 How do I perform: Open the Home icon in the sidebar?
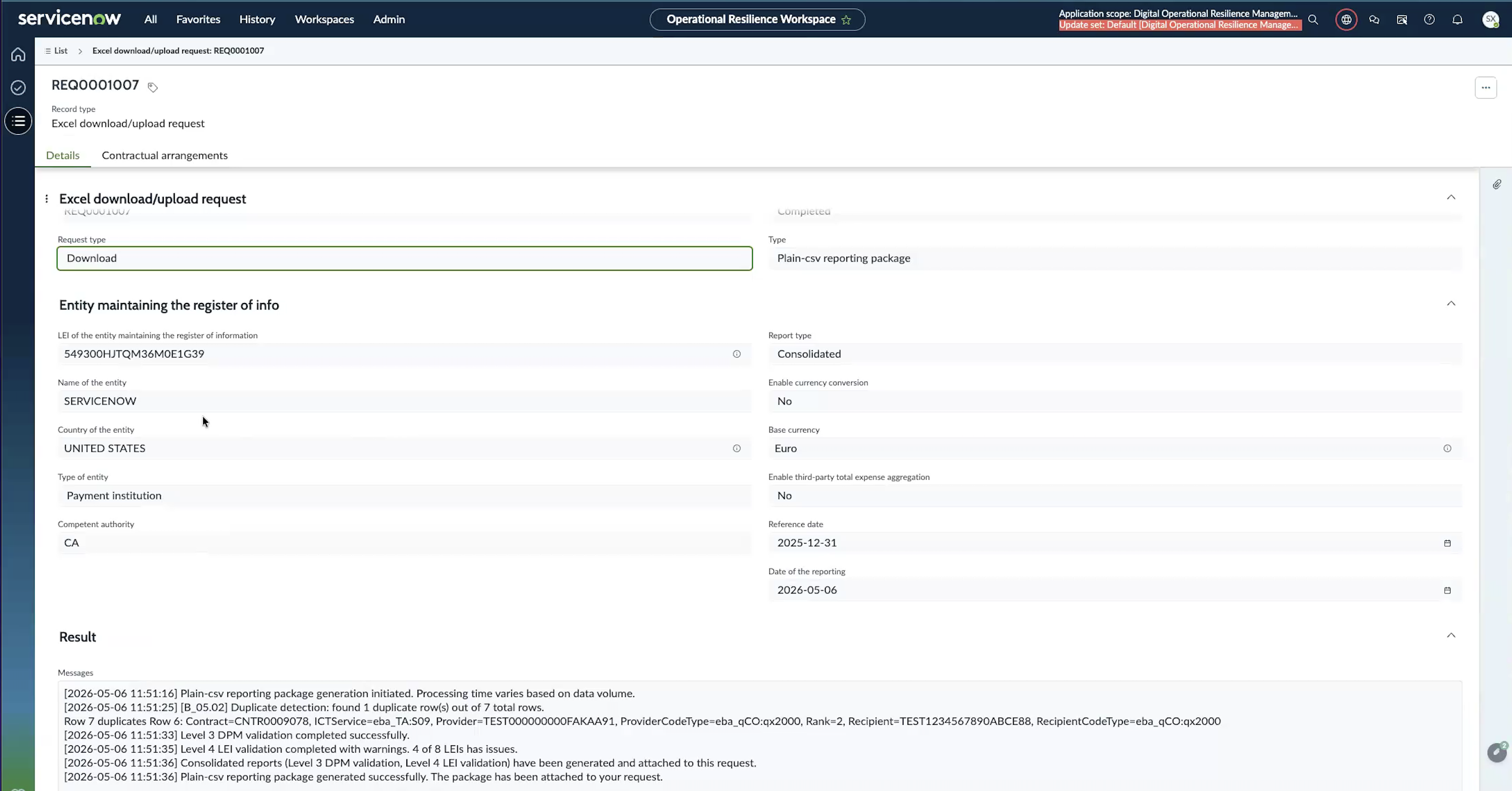point(18,54)
